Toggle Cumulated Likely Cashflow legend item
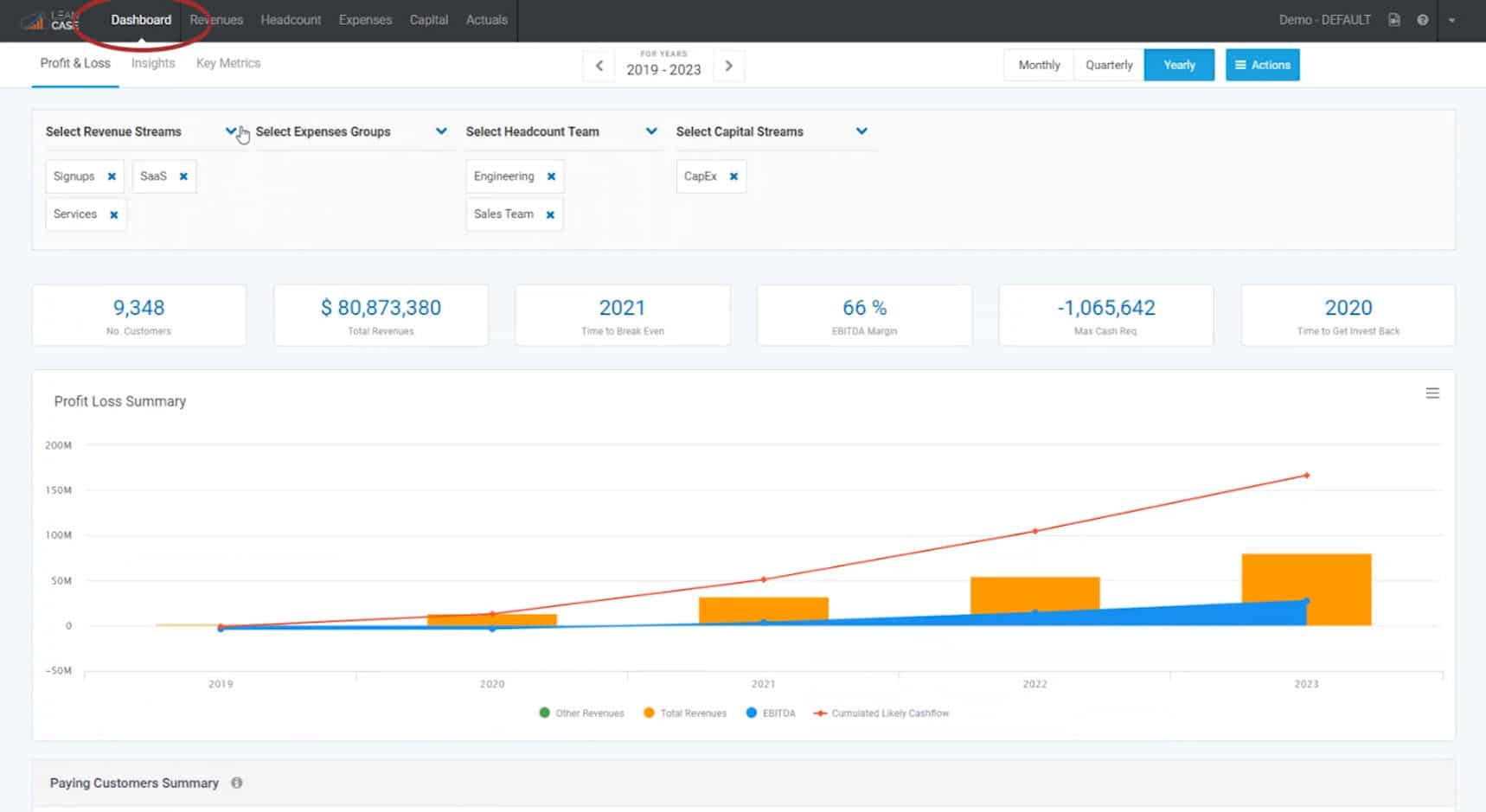The width and height of the screenshot is (1486, 812). (881, 713)
